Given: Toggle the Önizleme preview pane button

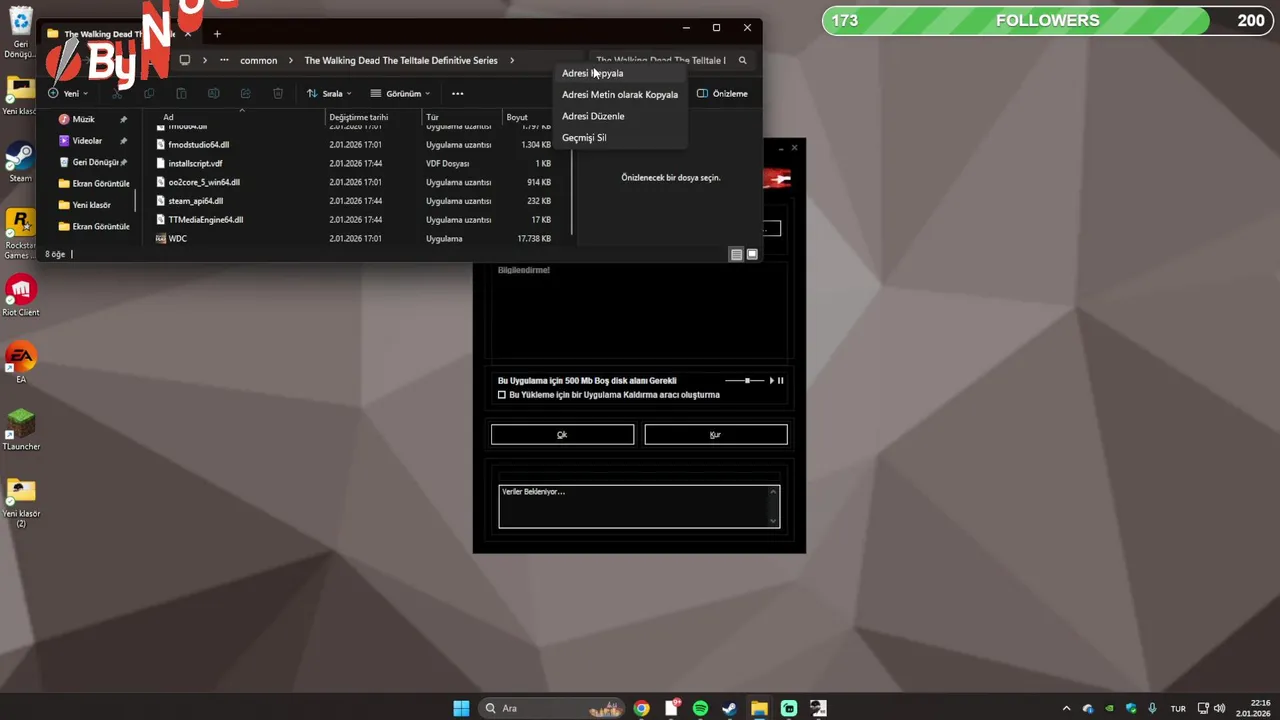Looking at the screenshot, I should click(722, 93).
